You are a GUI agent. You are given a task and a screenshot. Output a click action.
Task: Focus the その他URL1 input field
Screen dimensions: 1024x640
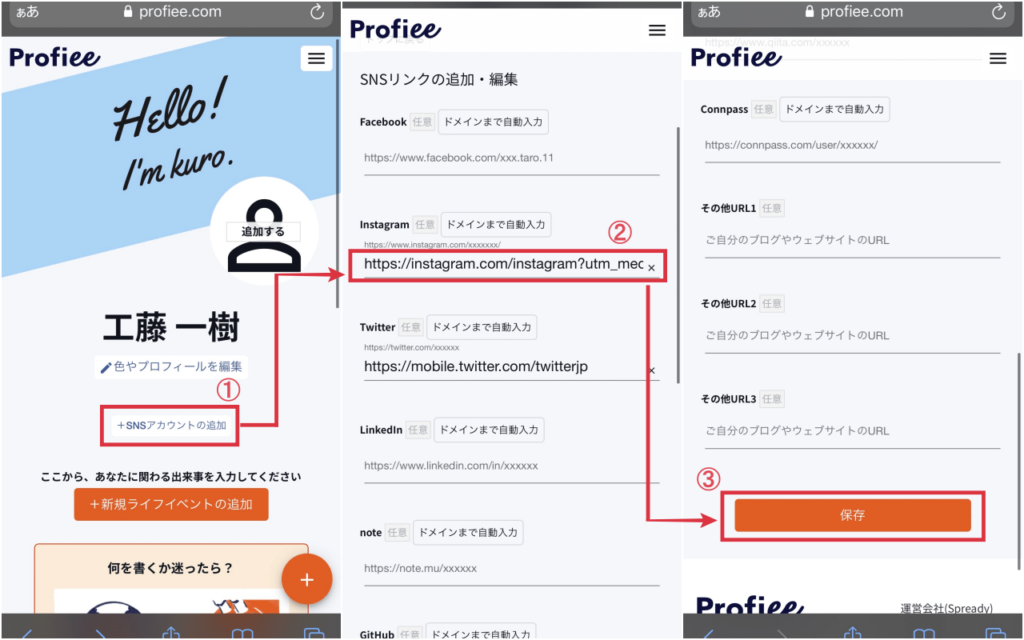(852, 240)
